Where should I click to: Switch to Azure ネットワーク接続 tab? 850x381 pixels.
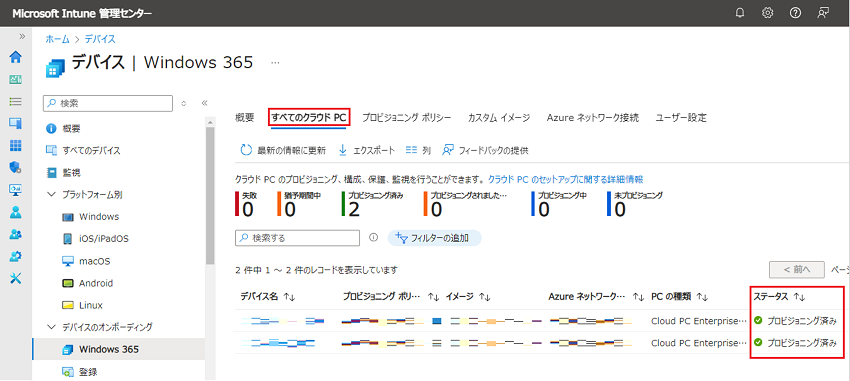coord(593,118)
